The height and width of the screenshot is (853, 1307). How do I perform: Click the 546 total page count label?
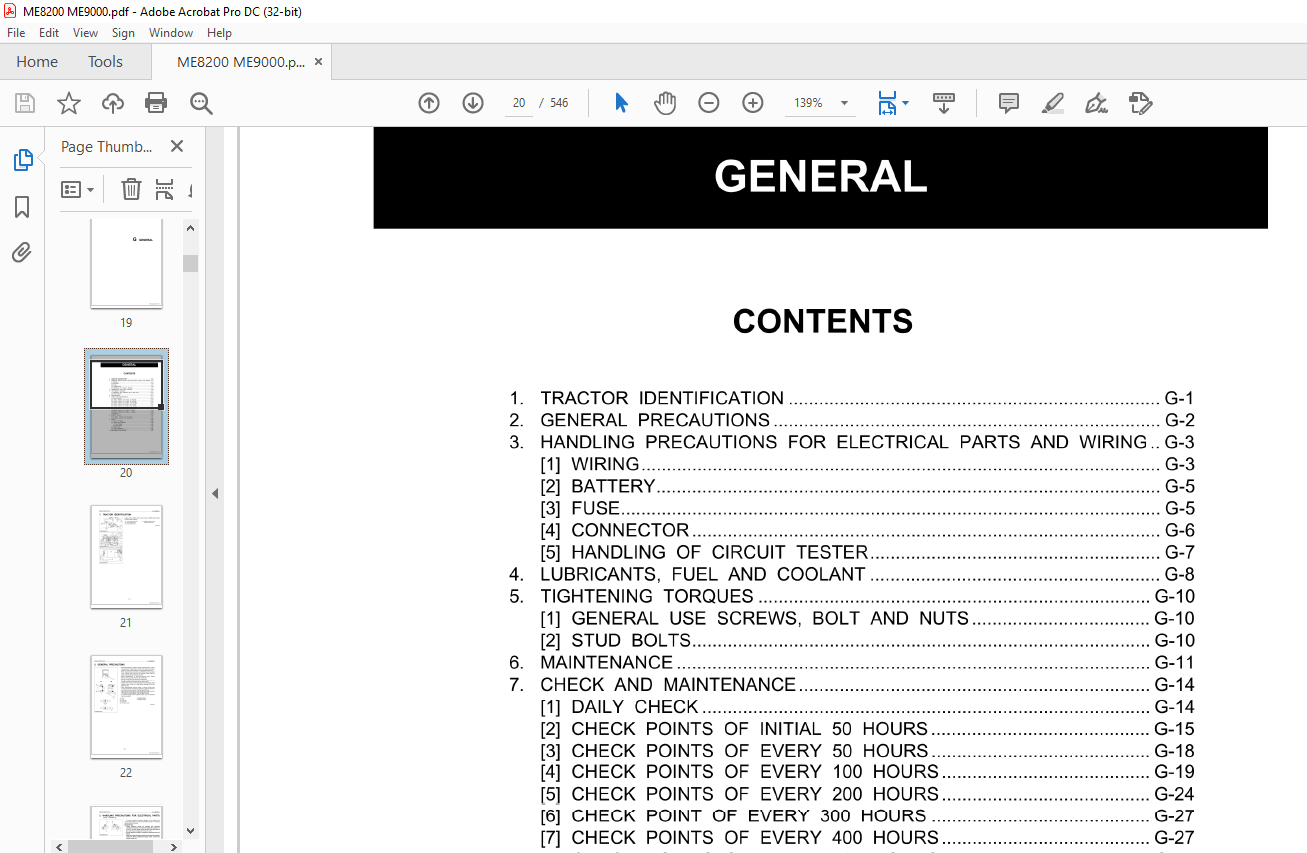pyautogui.click(x=559, y=103)
